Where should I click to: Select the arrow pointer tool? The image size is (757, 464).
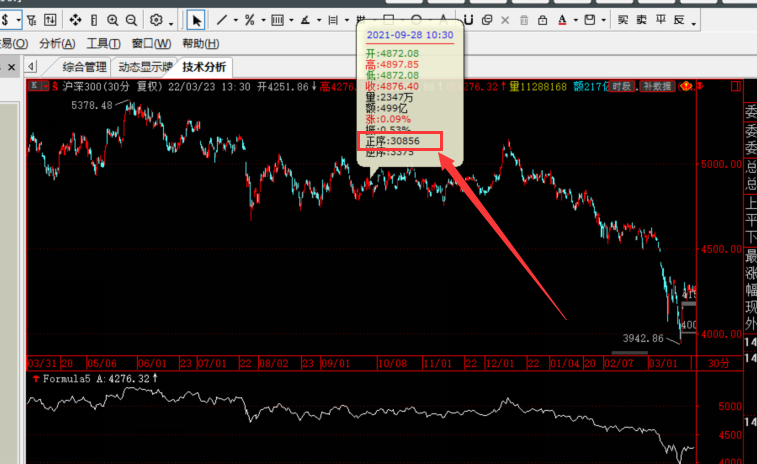(x=196, y=20)
